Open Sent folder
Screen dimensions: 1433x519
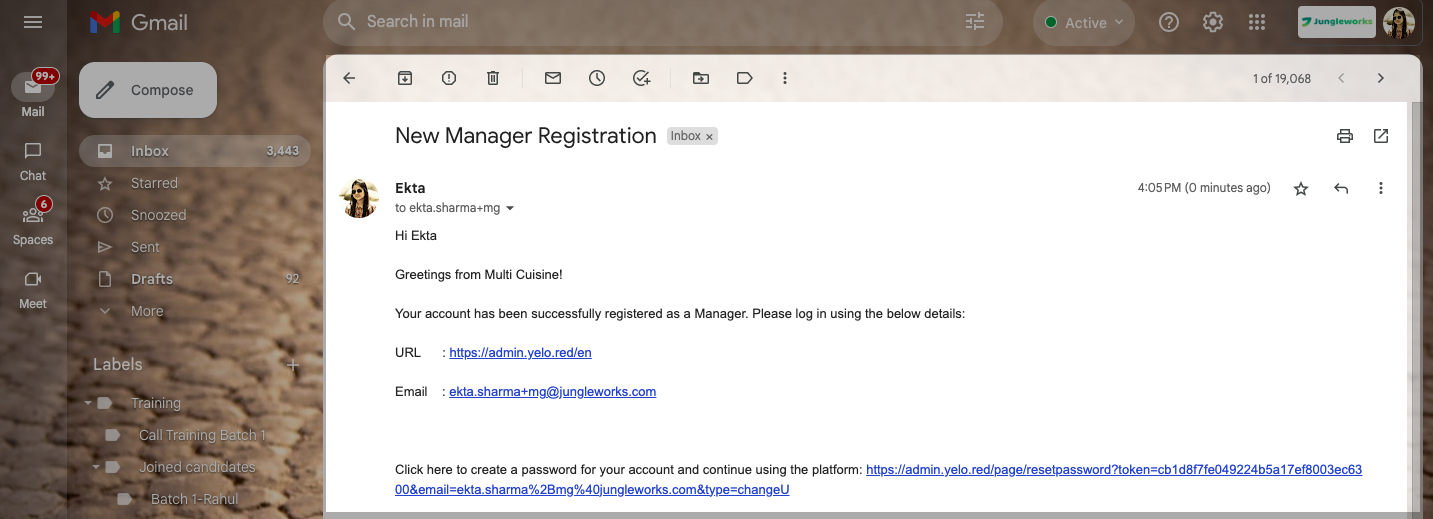pos(195,247)
